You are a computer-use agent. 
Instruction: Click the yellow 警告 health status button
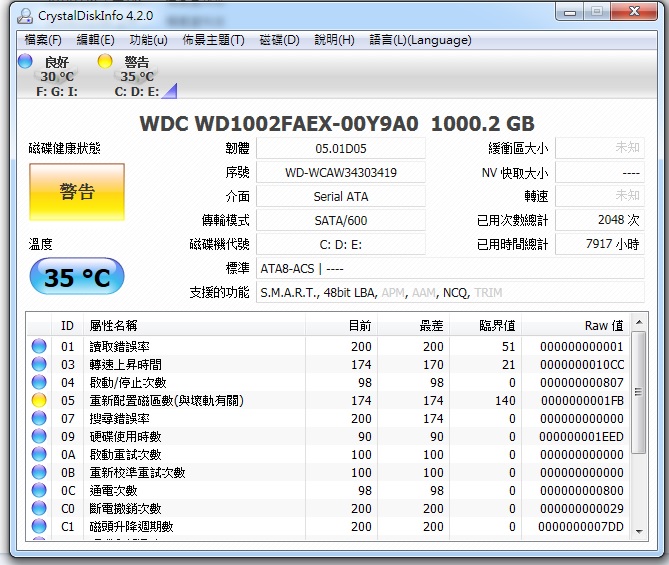pos(77,192)
